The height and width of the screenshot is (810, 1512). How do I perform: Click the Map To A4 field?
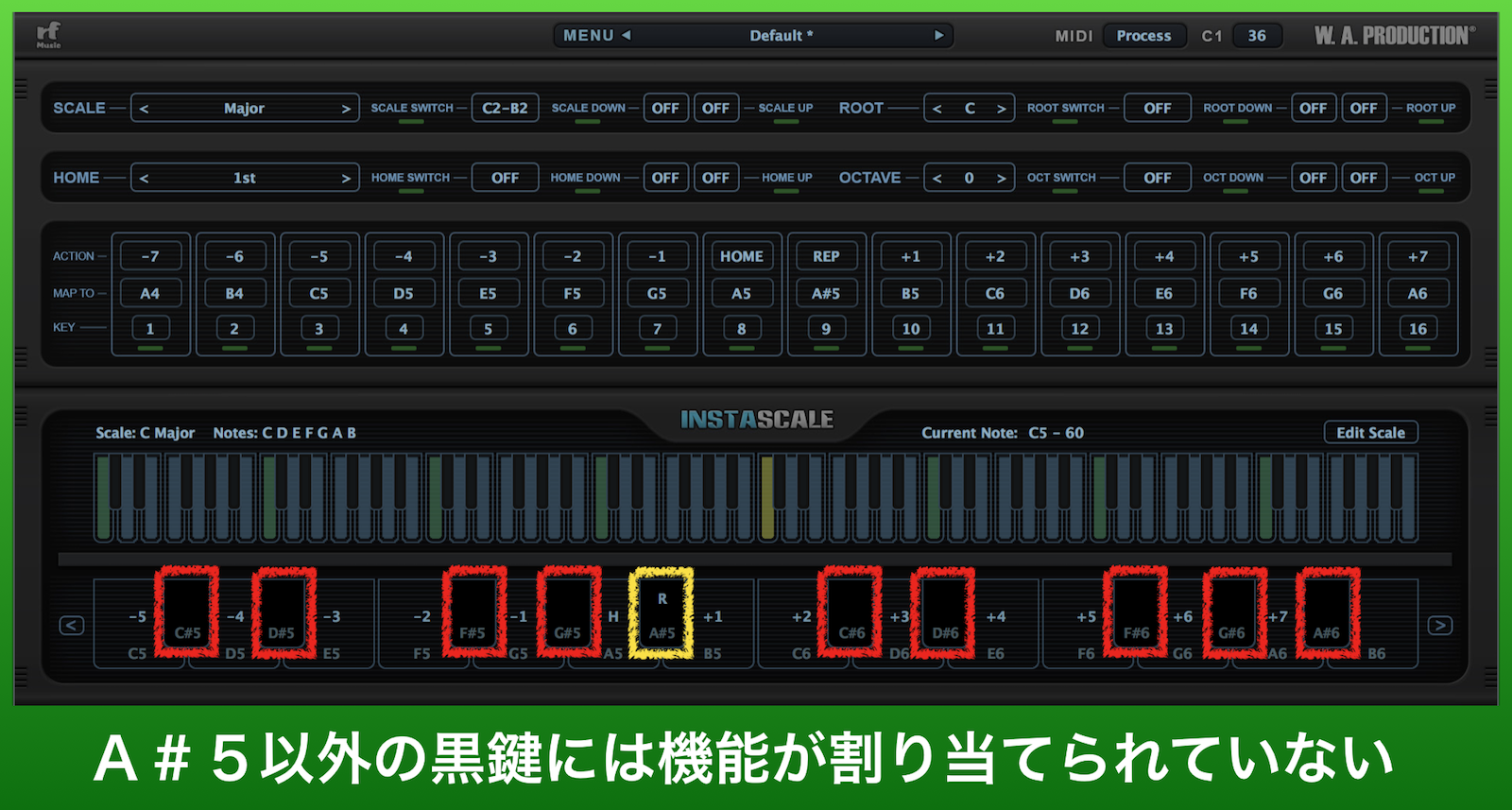pos(150,293)
